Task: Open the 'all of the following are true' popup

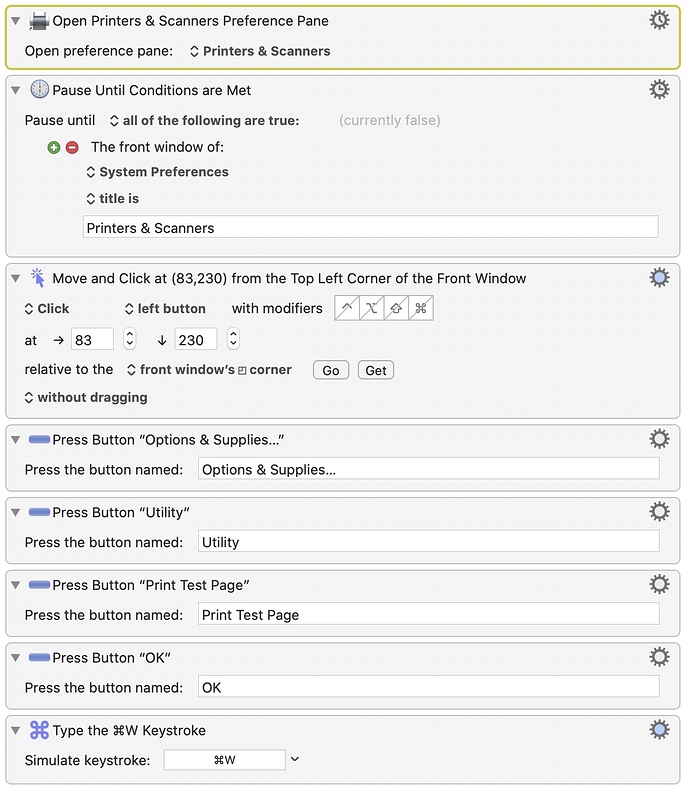Action: pos(204,120)
